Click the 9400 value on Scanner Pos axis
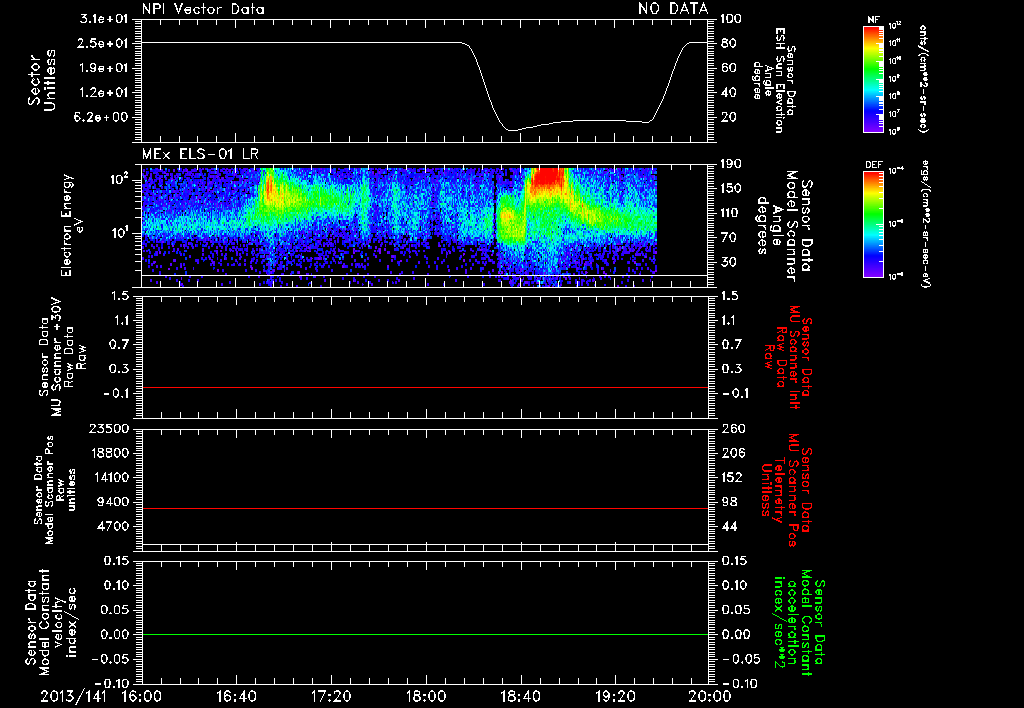The width and height of the screenshot is (1024, 708). tap(112, 502)
